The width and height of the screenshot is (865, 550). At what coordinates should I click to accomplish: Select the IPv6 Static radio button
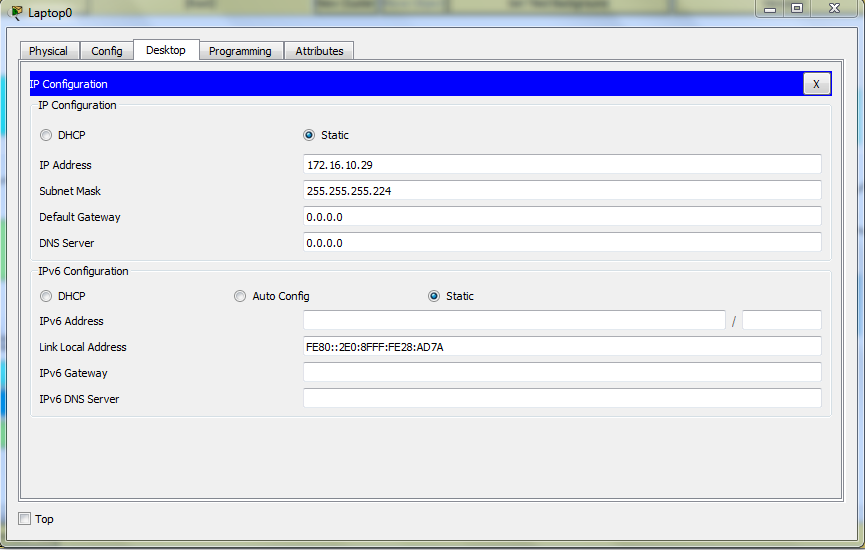click(434, 296)
